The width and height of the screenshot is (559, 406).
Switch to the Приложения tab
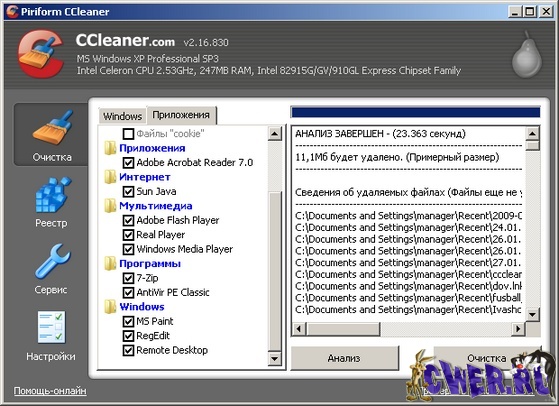tap(181, 115)
